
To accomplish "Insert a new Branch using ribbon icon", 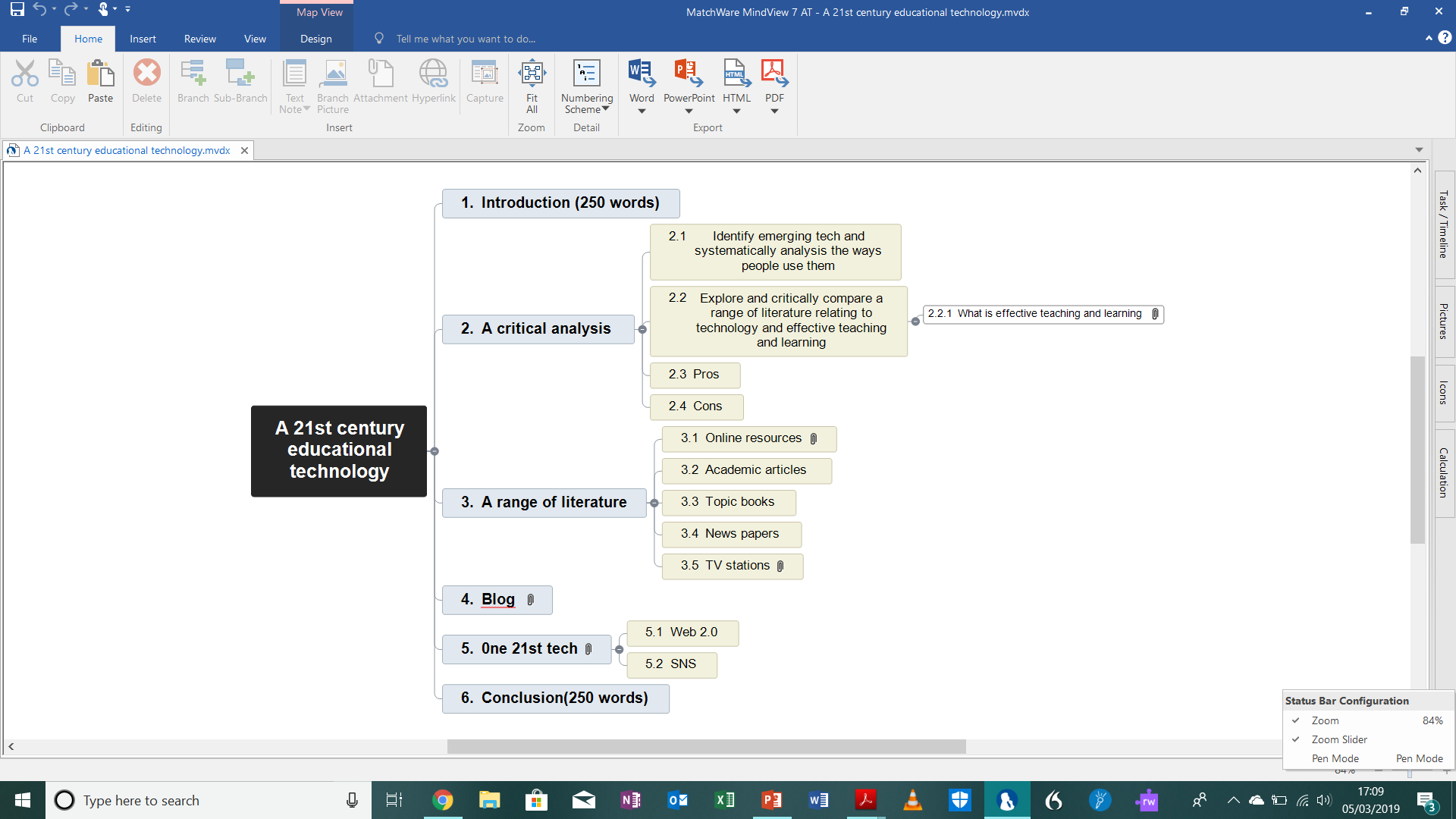I will tap(193, 74).
